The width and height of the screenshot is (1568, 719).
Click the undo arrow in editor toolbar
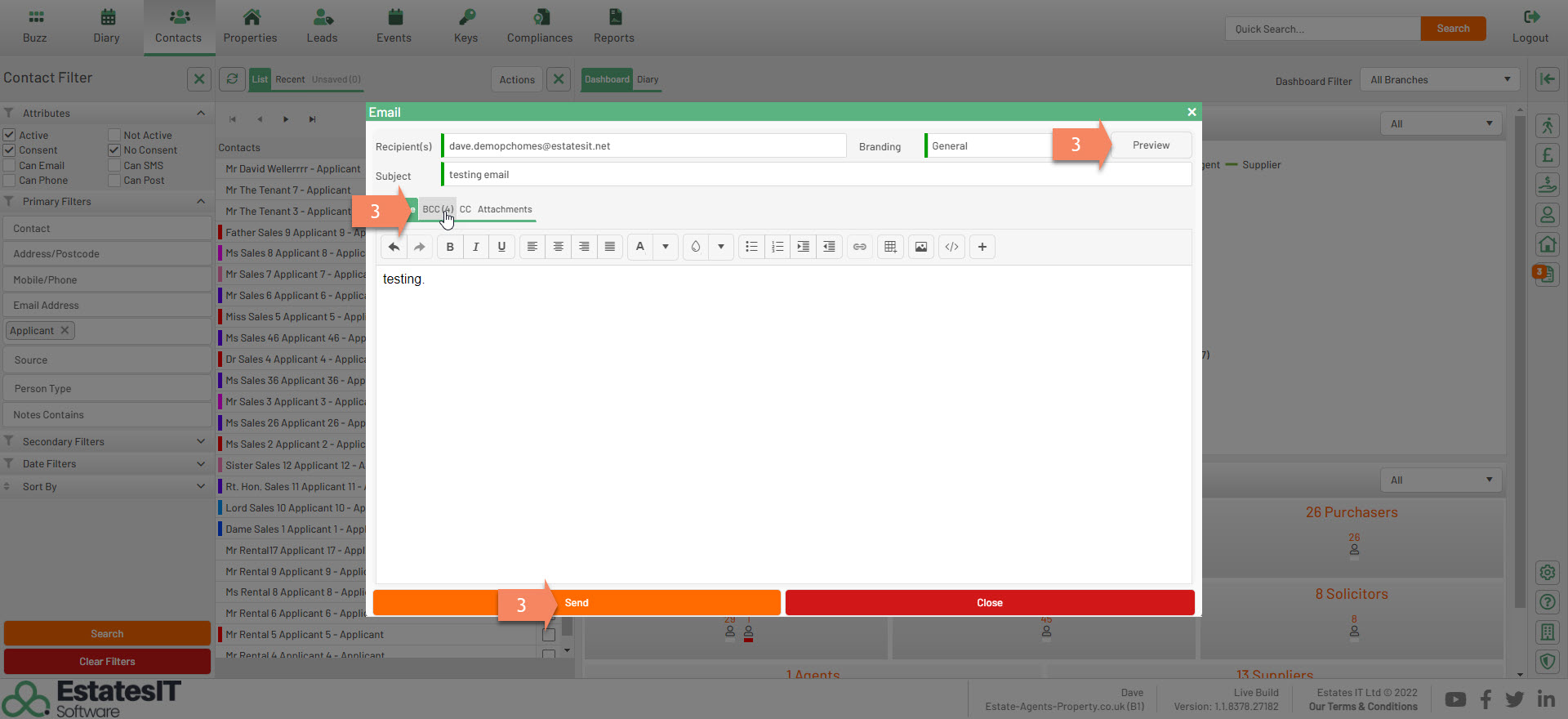(x=394, y=247)
